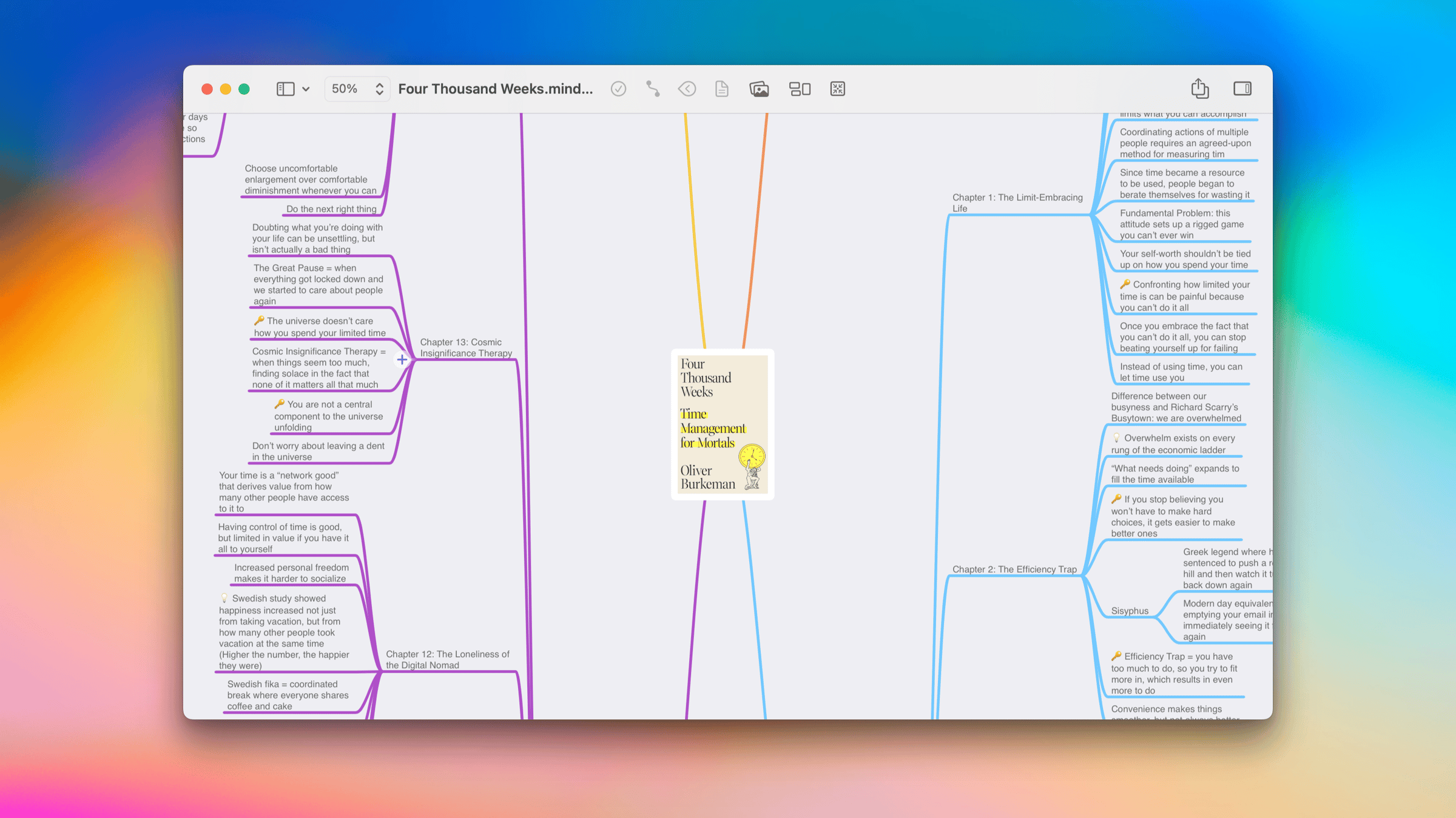
Task: Select the connection line tool icon
Action: (x=653, y=89)
